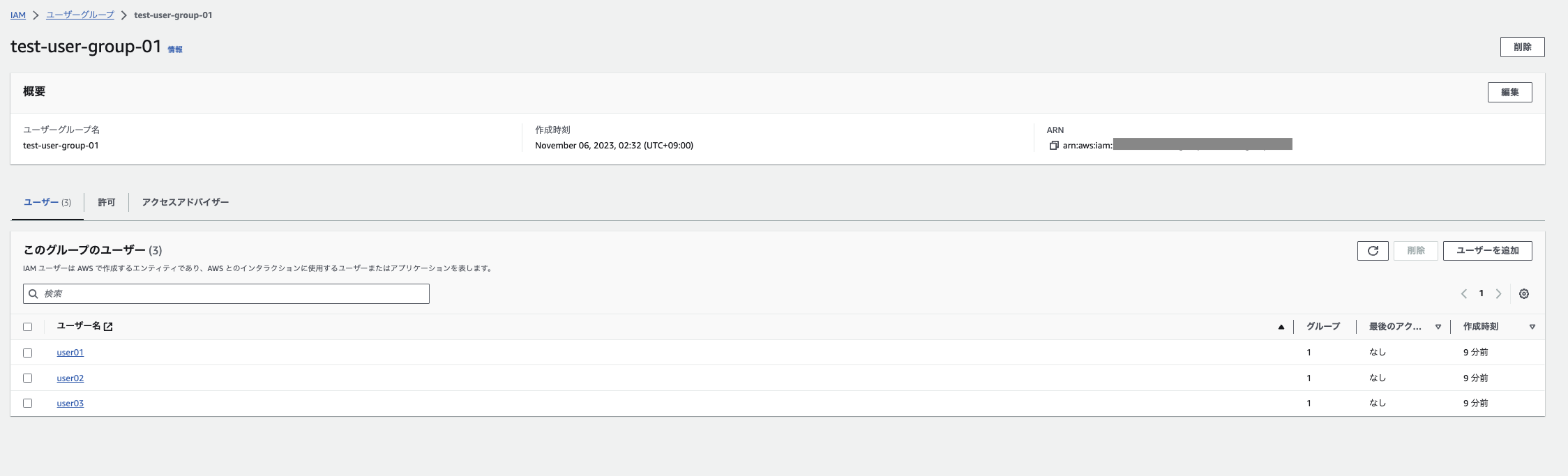The height and width of the screenshot is (476, 1568).
Task: Open table preferences gear icon
Action: (x=1524, y=294)
